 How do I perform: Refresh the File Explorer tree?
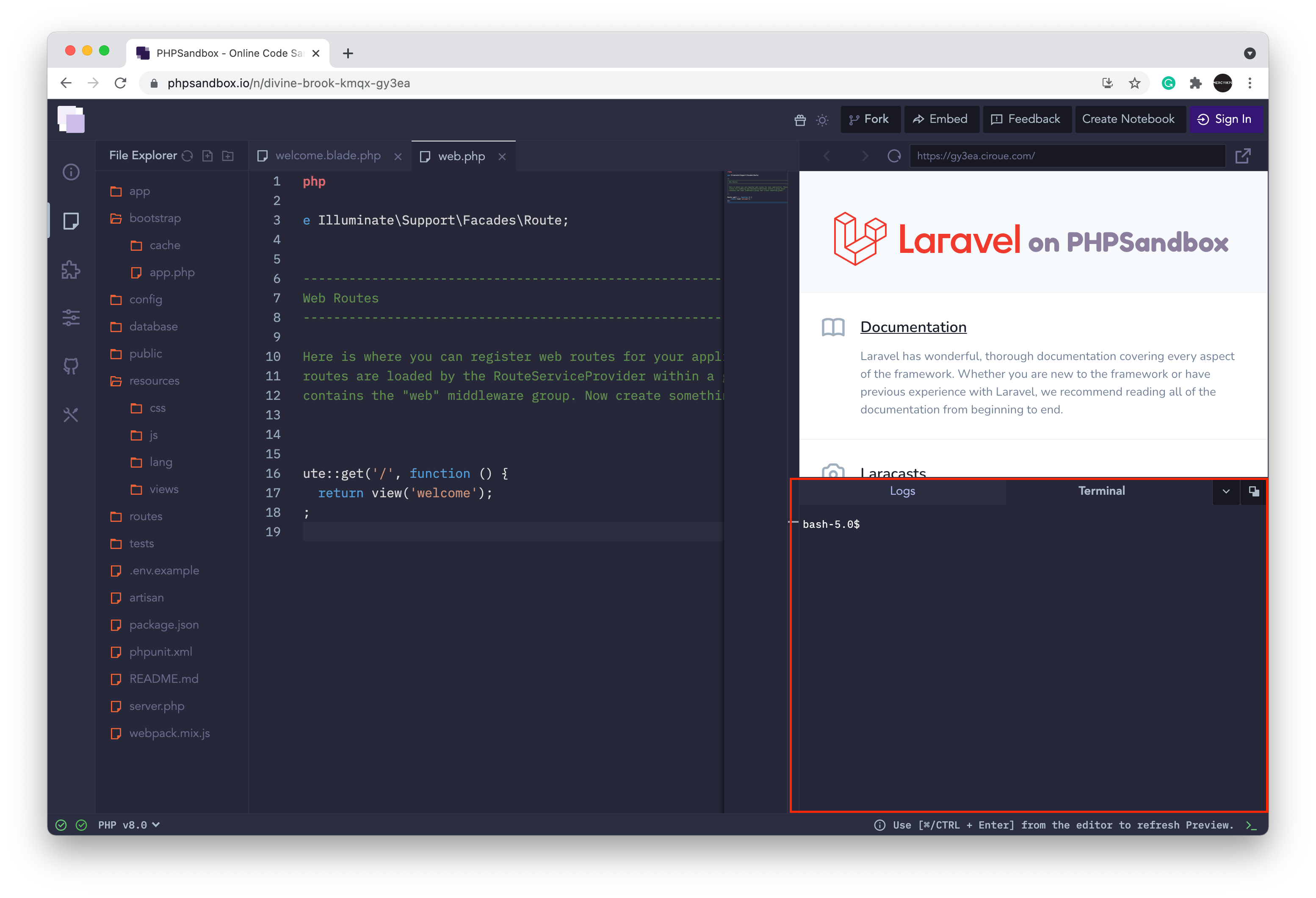(x=188, y=156)
